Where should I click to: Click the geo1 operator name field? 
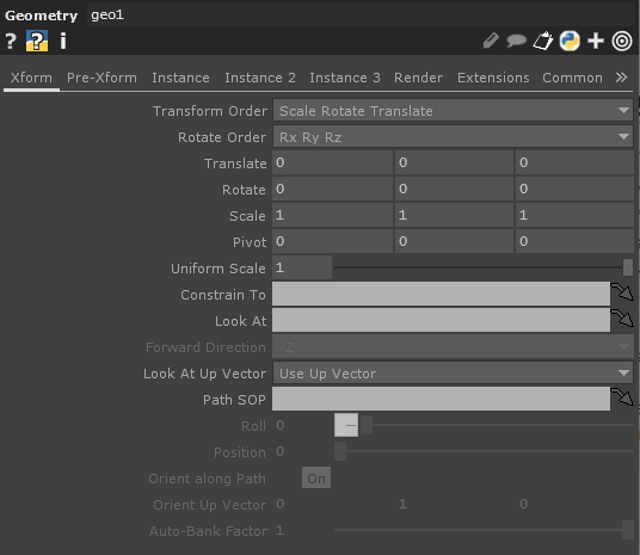(x=360, y=15)
